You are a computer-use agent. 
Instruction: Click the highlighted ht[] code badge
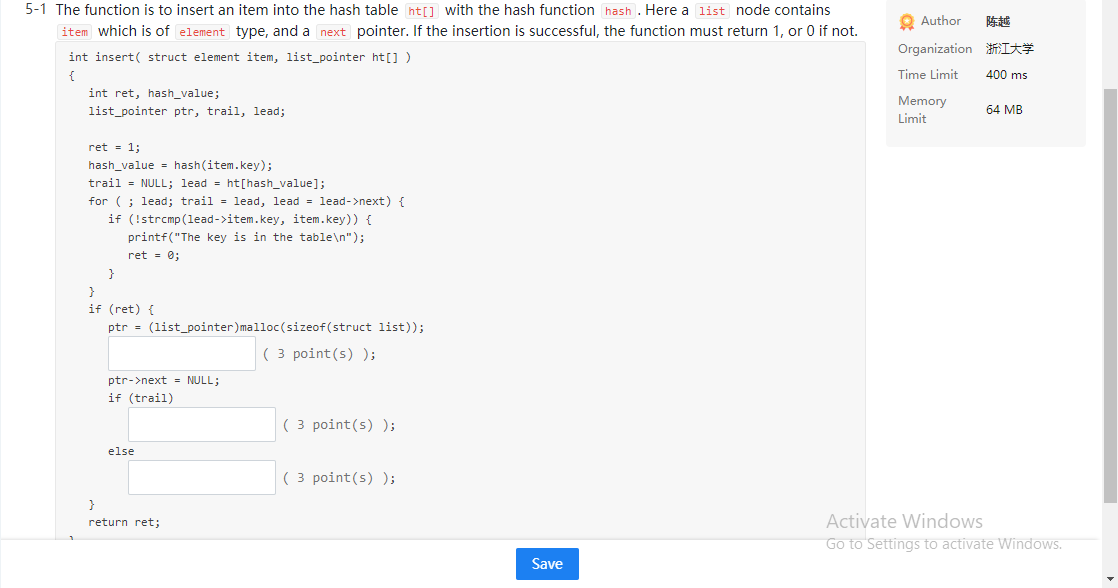point(422,11)
